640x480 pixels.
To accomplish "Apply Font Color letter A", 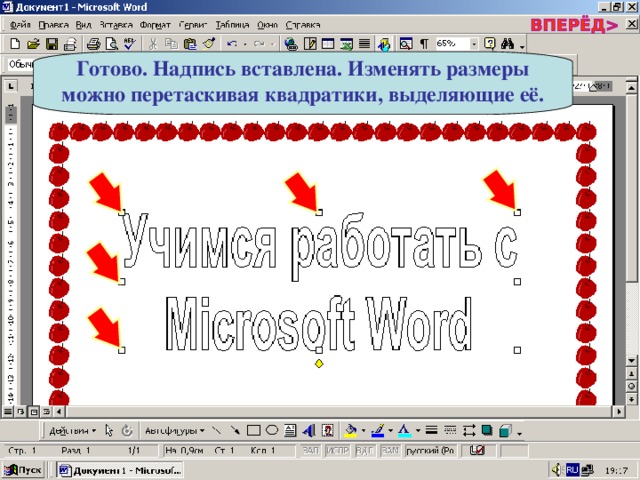I will 404,430.
